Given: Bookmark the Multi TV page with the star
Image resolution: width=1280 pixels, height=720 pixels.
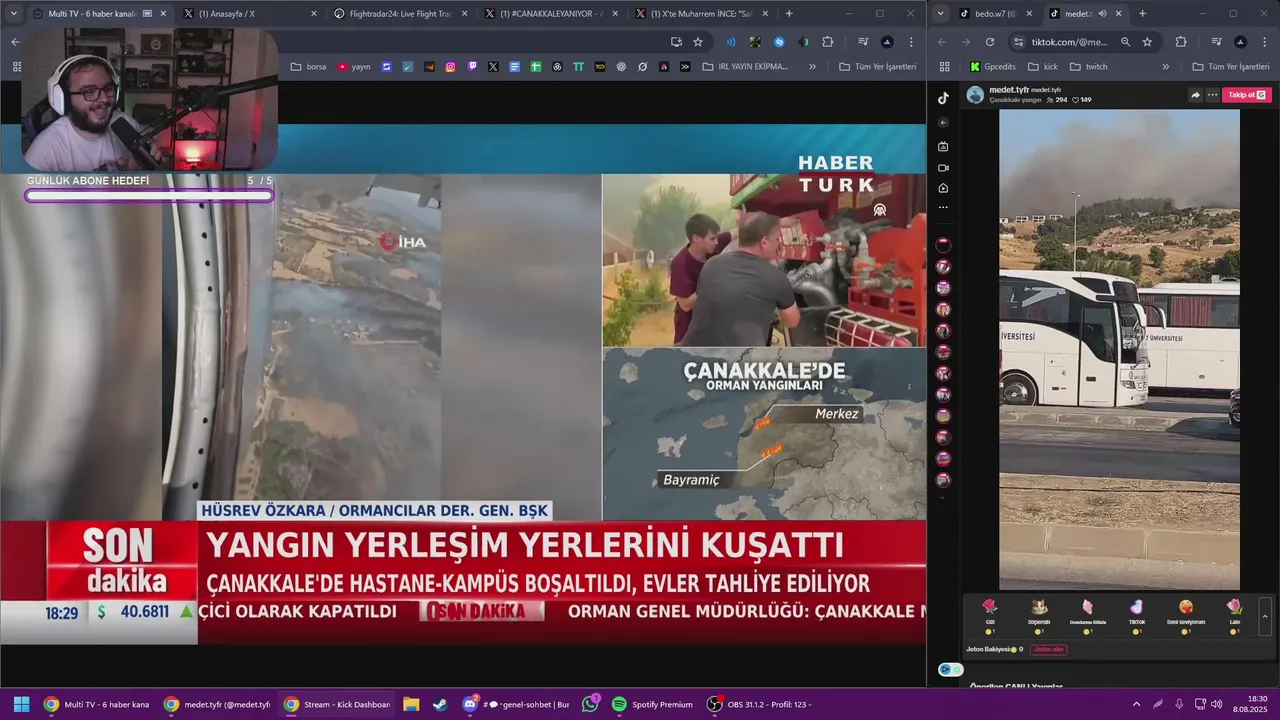Looking at the screenshot, I should coord(698,42).
